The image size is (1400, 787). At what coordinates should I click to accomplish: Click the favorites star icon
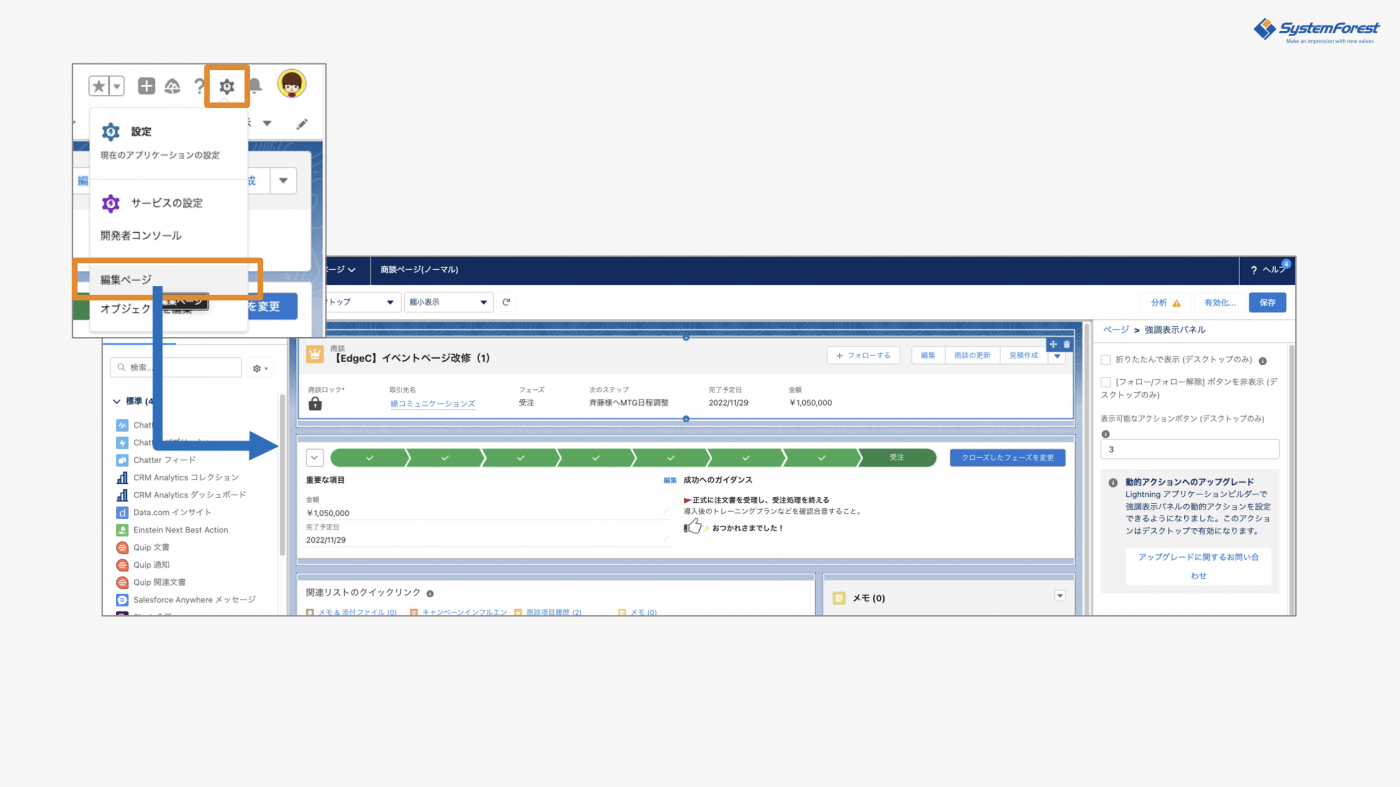point(99,86)
